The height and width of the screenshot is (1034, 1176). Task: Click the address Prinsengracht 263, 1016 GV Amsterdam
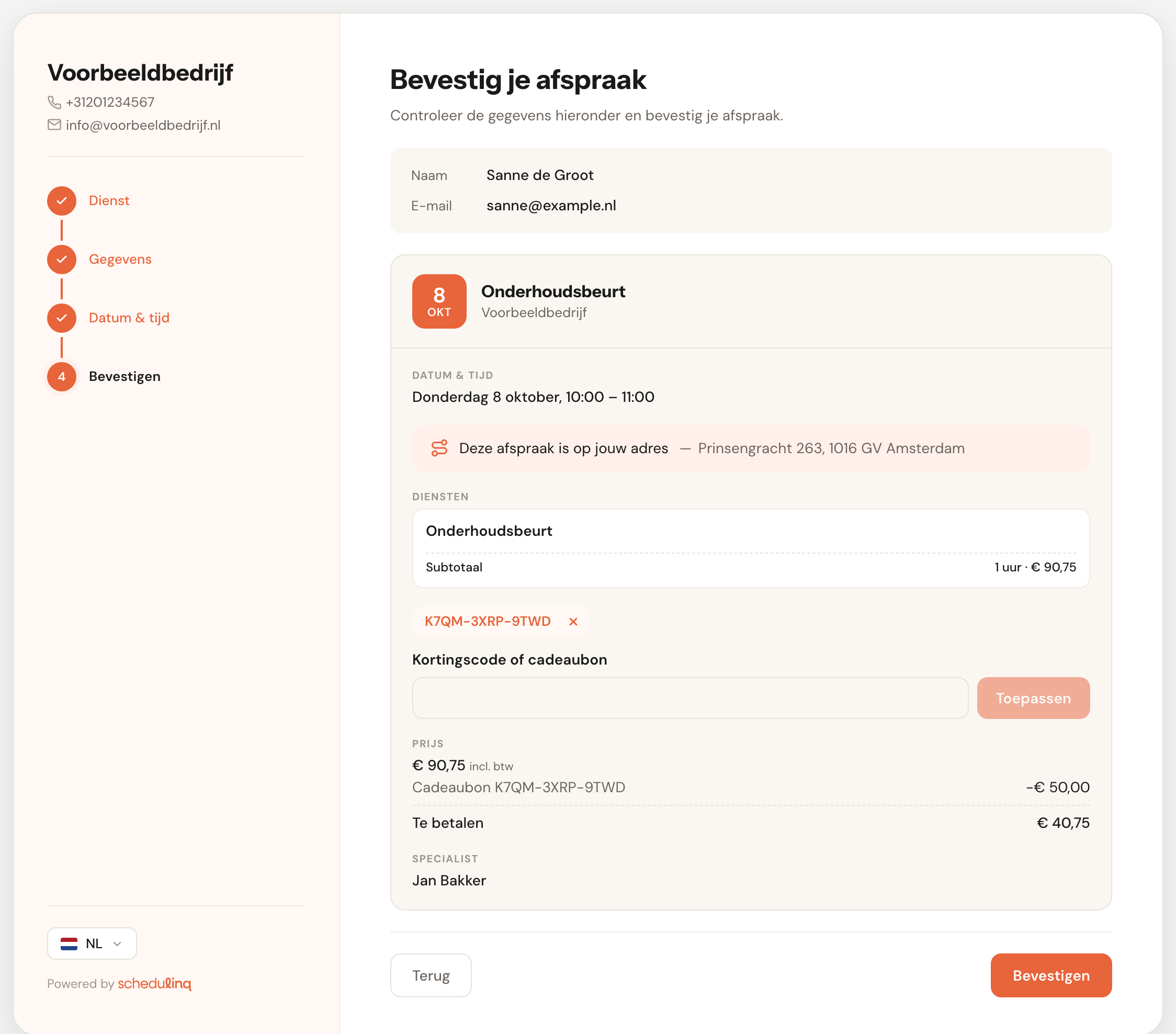(831, 448)
